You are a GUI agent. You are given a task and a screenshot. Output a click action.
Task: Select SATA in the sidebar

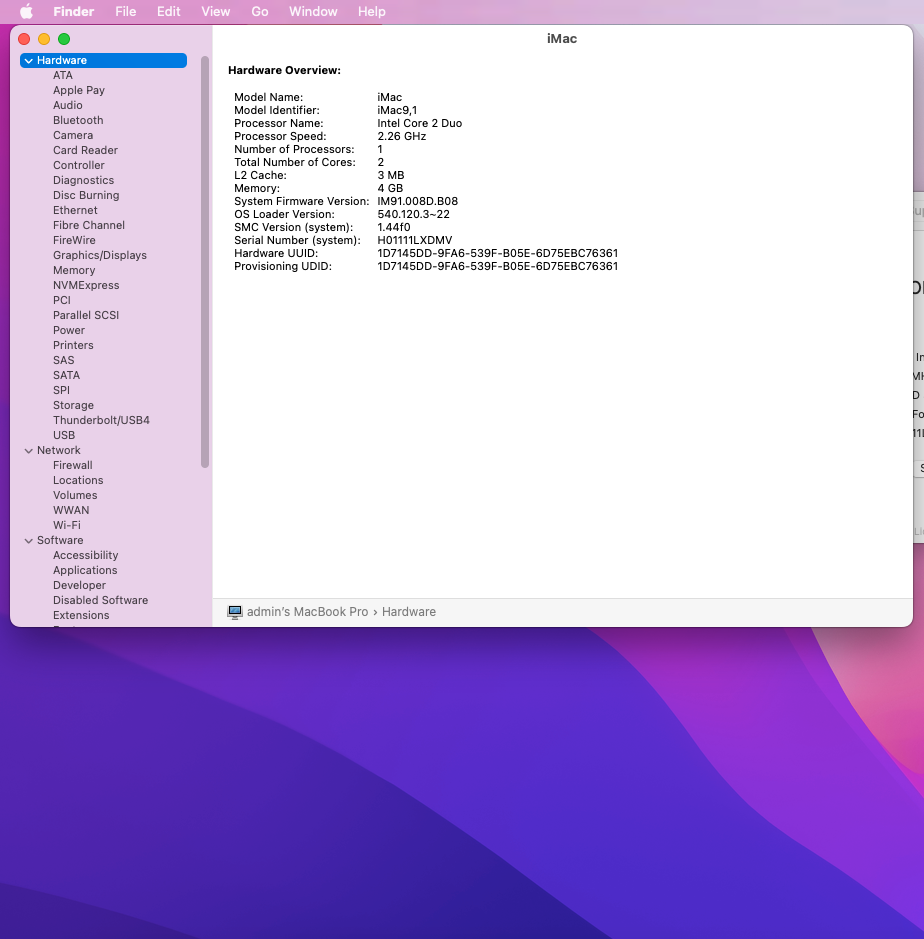point(66,375)
